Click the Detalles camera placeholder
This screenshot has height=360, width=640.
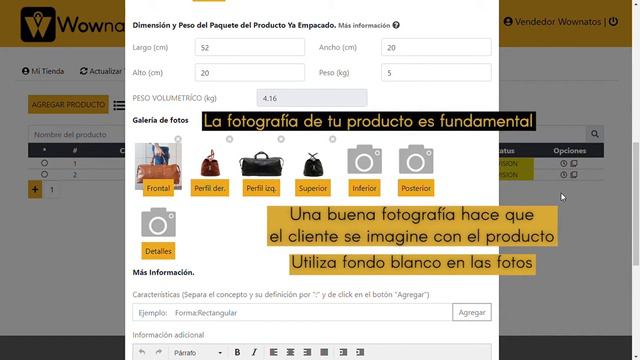pos(158,222)
